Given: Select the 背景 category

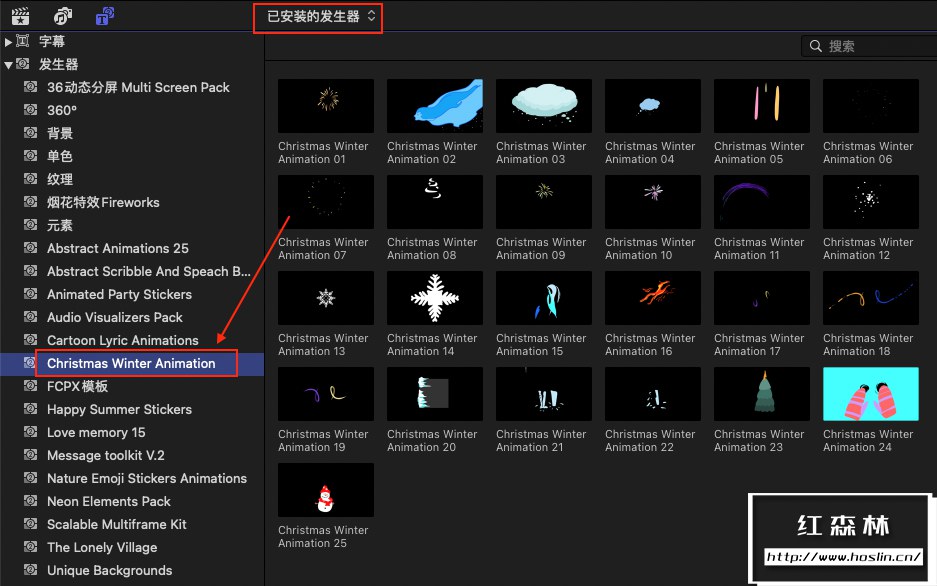Looking at the screenshot, I should click(60, 133).
